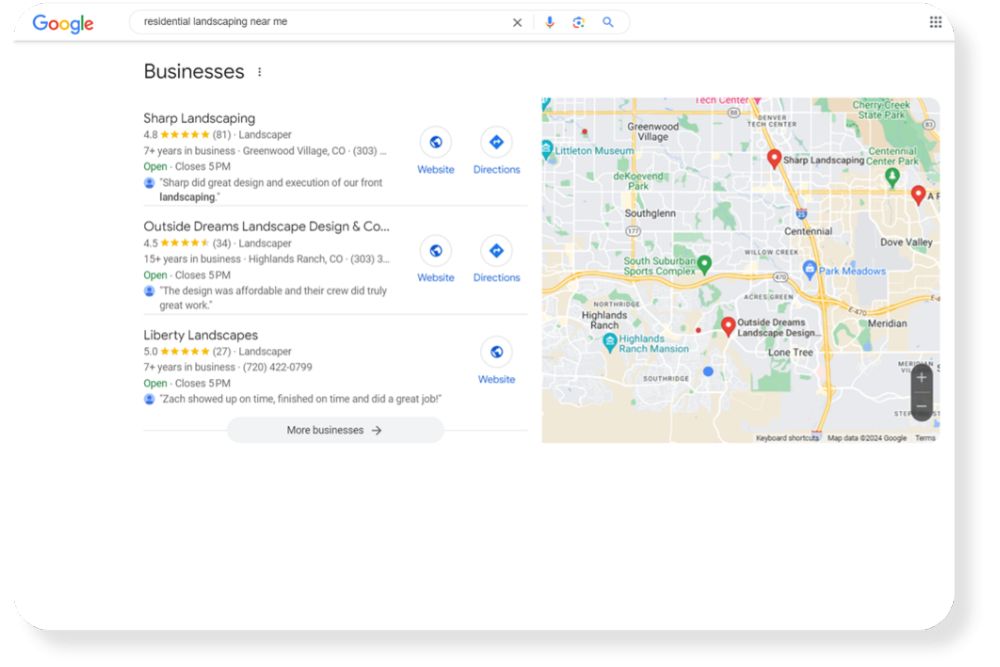Image resolution: width=1000 pixels, height=667 pixels.
Task: Click blue current location dot
Action: coord(708,371)
